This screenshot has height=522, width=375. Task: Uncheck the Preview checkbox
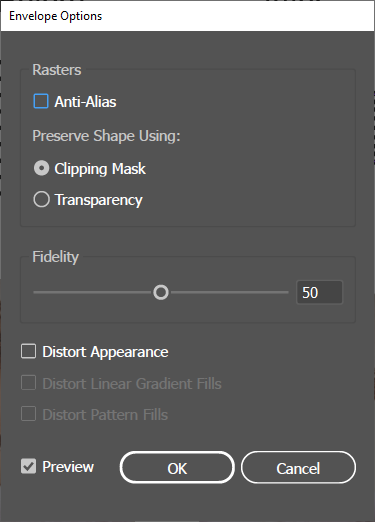28,466
